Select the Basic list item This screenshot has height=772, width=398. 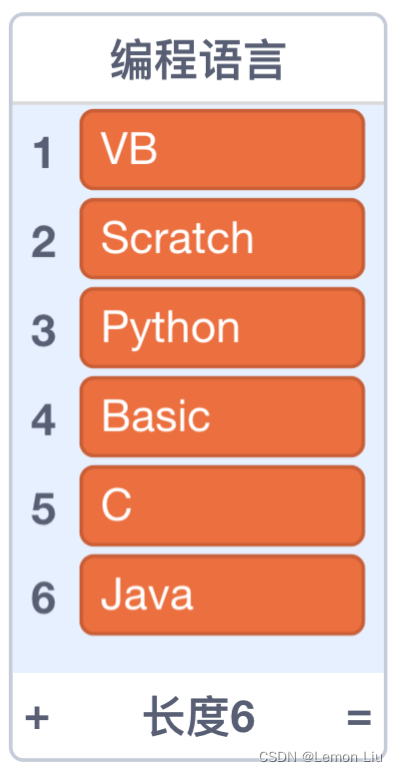pos(222,417)
